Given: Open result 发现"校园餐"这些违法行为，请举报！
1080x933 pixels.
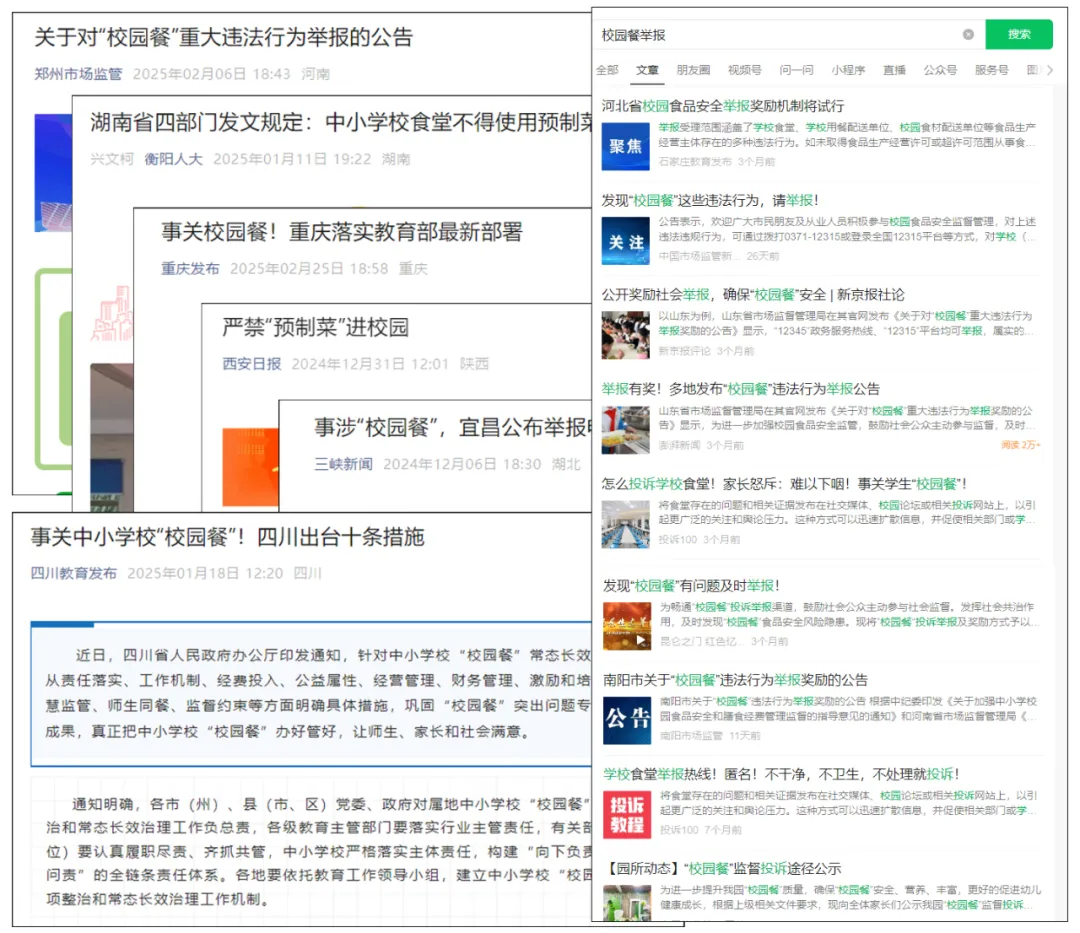Looking at the screenshot, I should pos(709,200).
